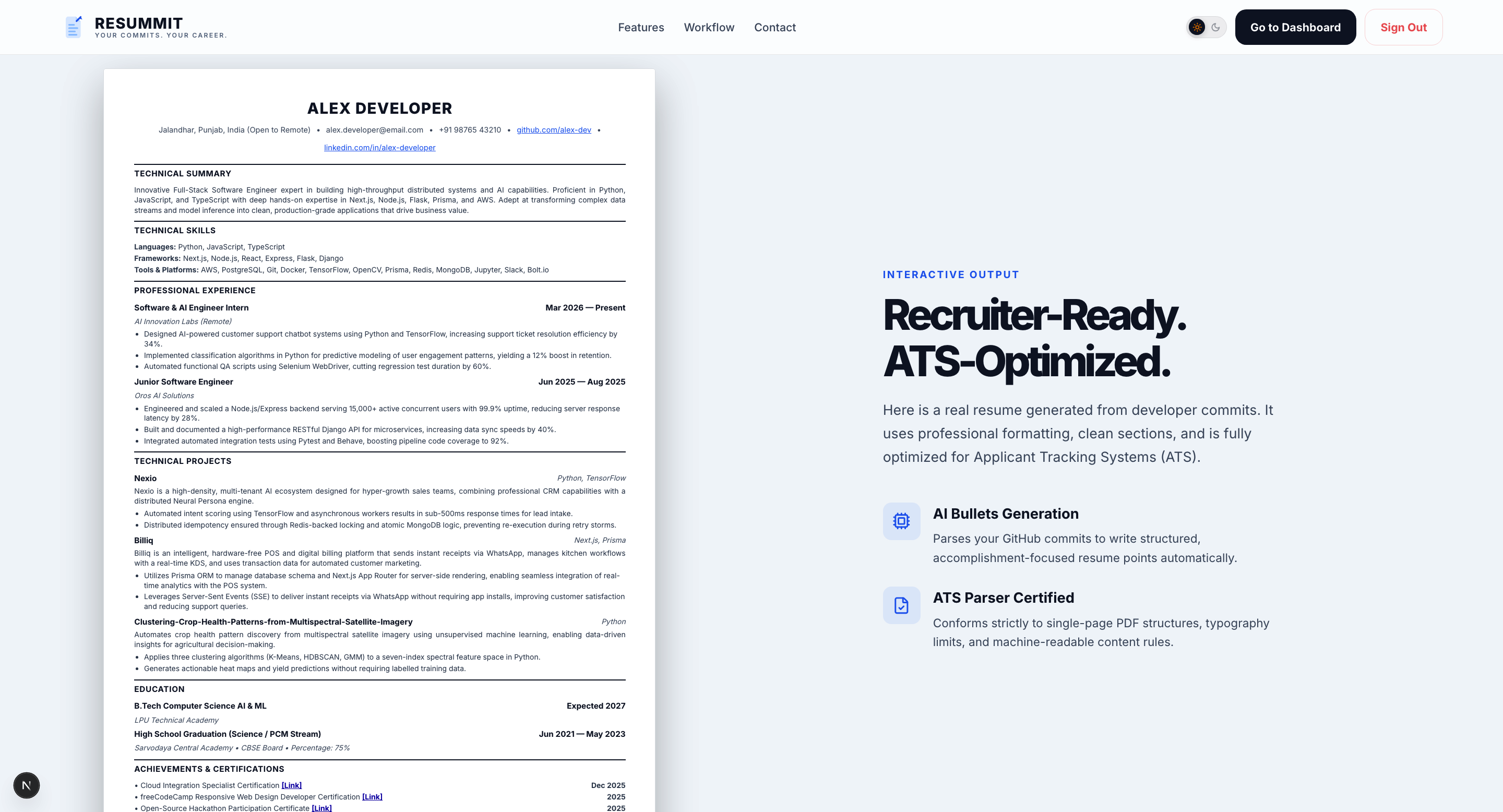1503x812 pixels.
Task: Open the Next.js dev tools badge
Action: (26, 785)
